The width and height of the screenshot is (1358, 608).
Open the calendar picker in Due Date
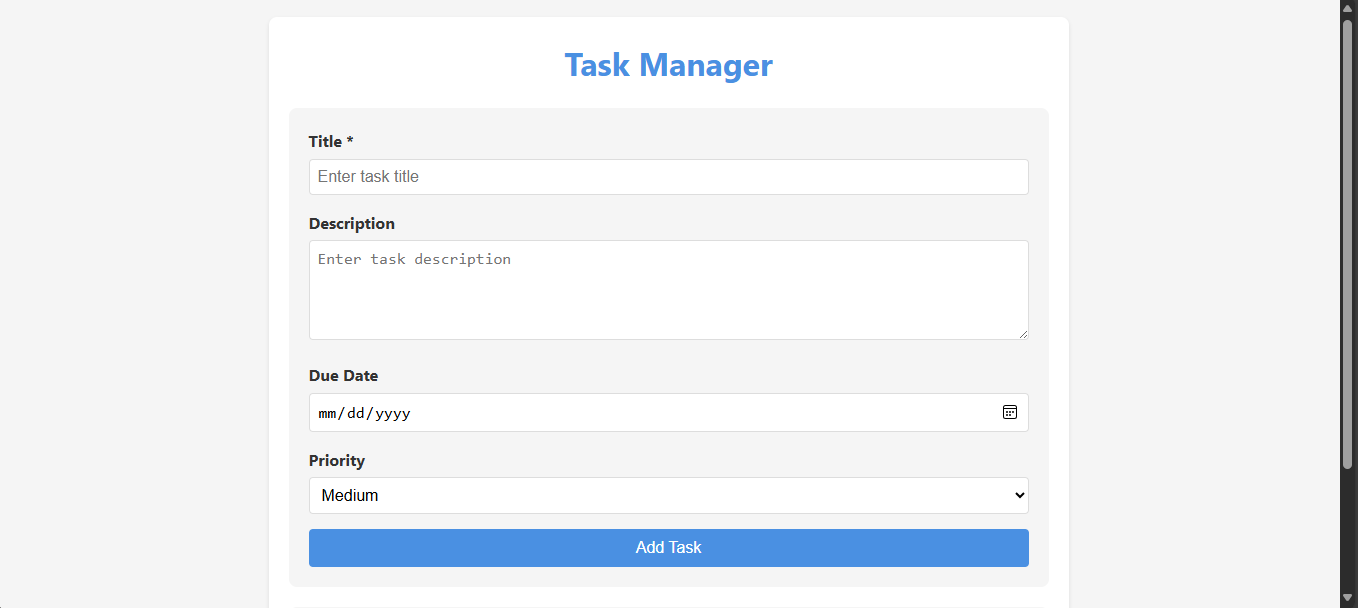point(1009,412)
